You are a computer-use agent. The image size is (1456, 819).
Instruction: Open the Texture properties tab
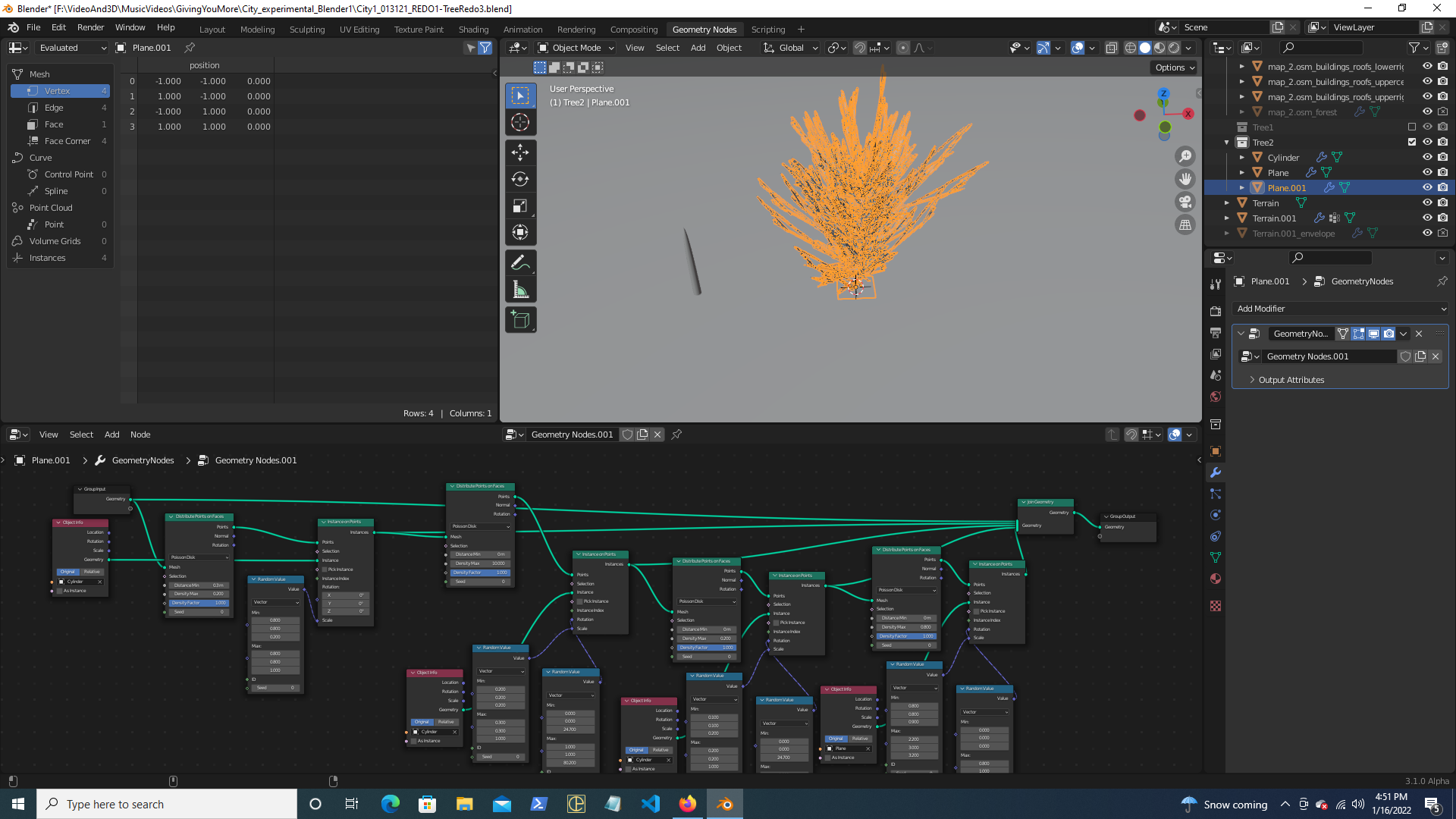click(x=1216, y=606)
